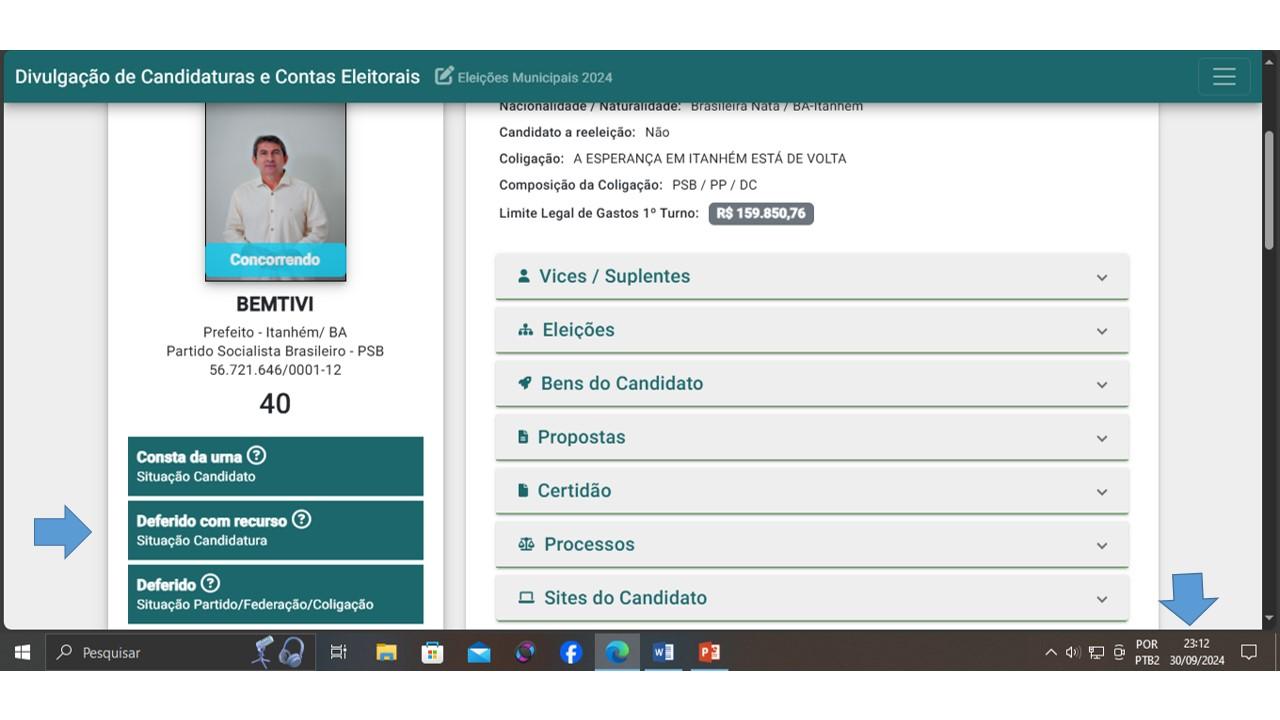This screenshot has height=720, width=1280.
Task: Click the coalition composition PSB / PP / DC
Action: pyautogui.click(x=715, y=185)
